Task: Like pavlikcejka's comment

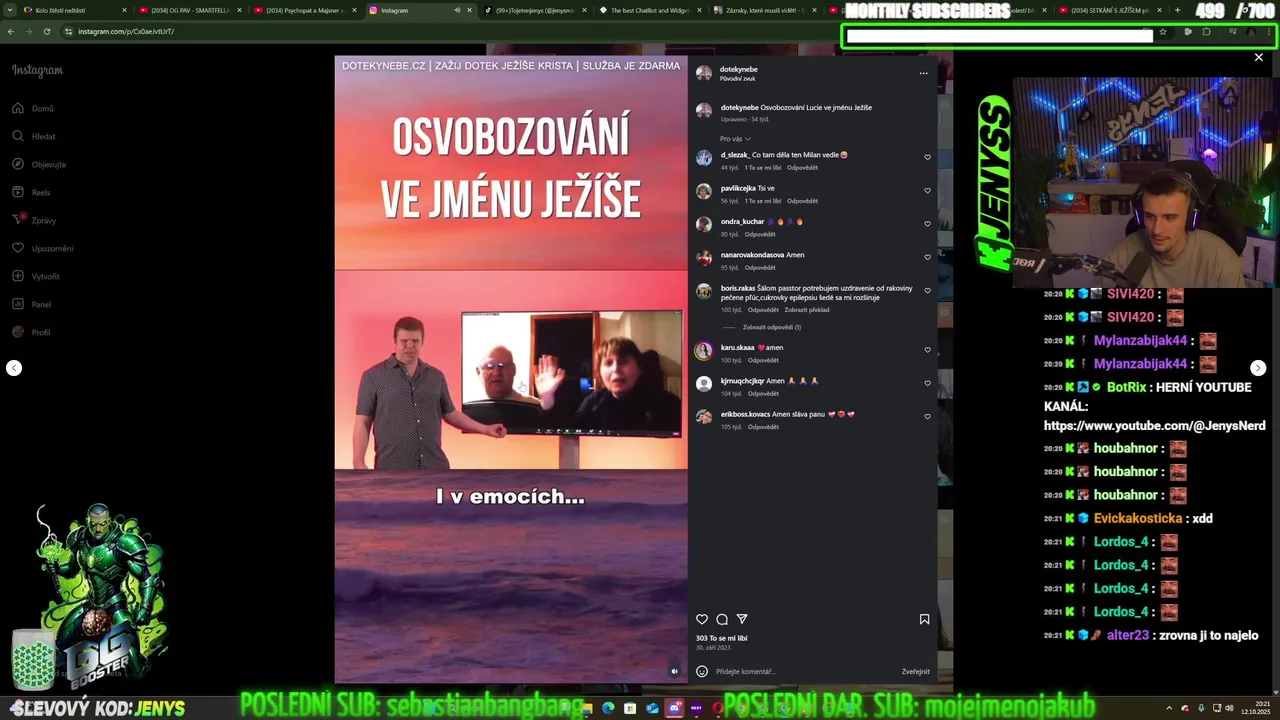Action: click(927, 190)
